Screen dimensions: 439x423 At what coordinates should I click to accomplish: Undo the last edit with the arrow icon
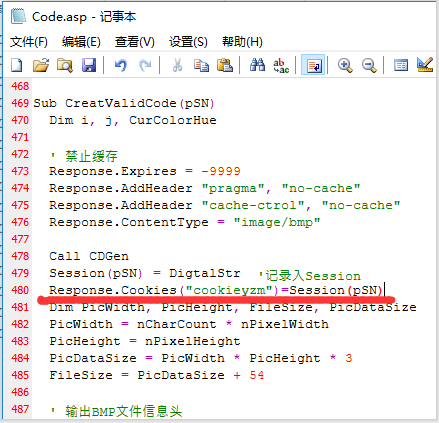[x=121, y=65]
